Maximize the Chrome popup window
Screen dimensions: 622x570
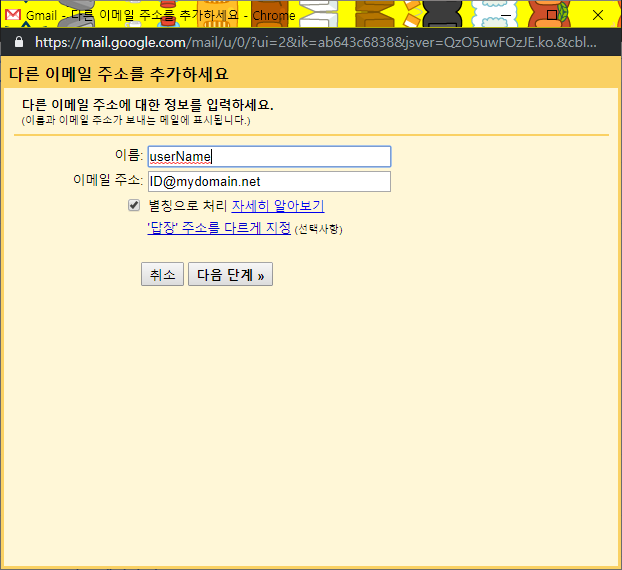tap(552, 15)
